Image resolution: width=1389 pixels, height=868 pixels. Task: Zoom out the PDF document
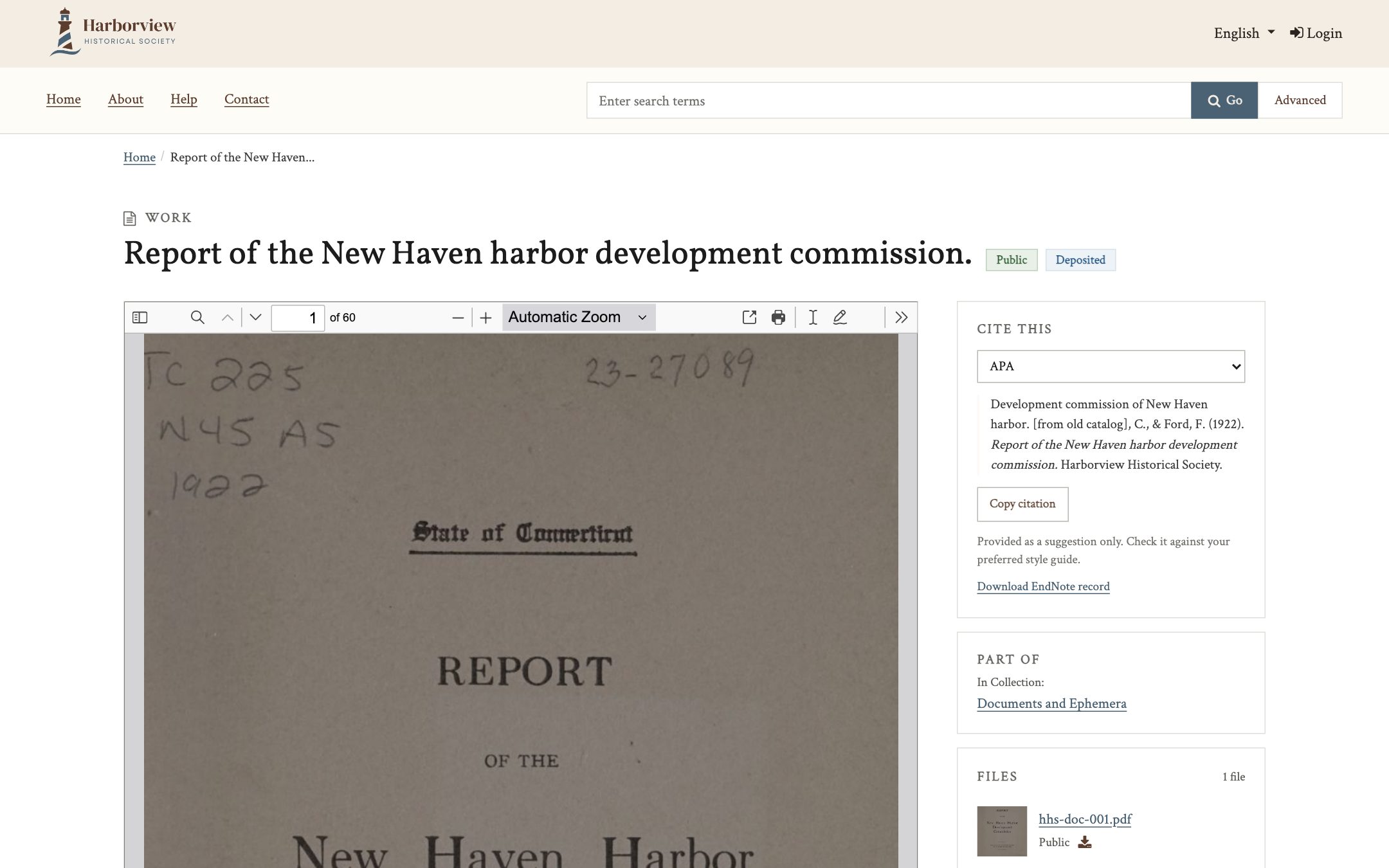pos(458,318)
